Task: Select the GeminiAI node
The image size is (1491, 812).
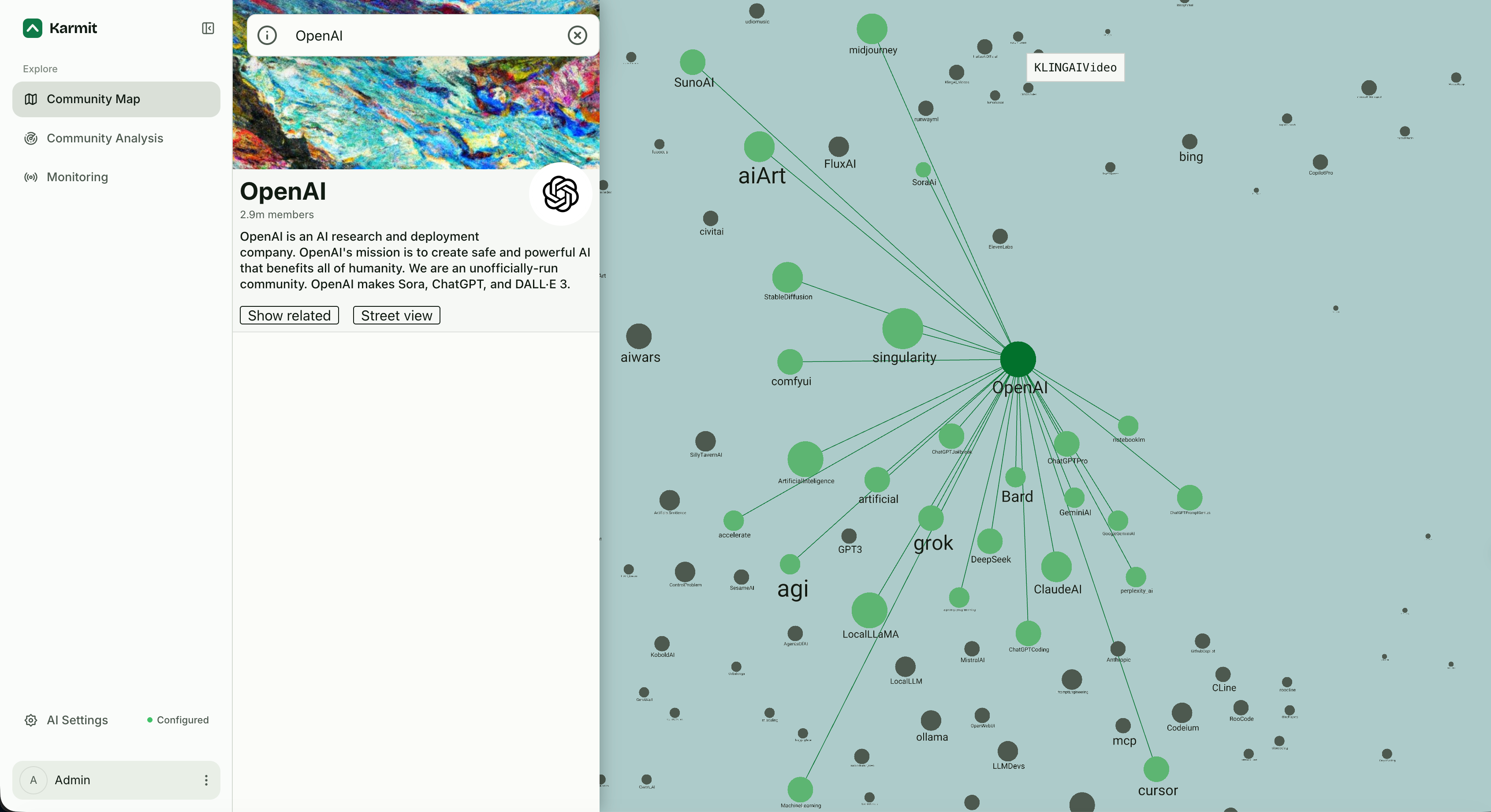Action: click(1074, 498)
